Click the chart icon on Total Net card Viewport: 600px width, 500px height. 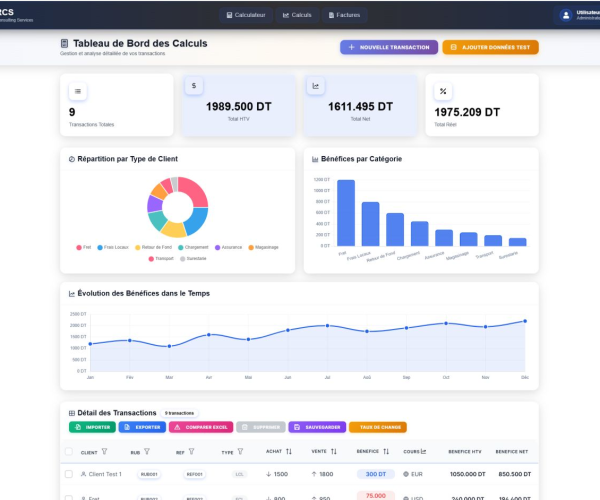[316, 86]
